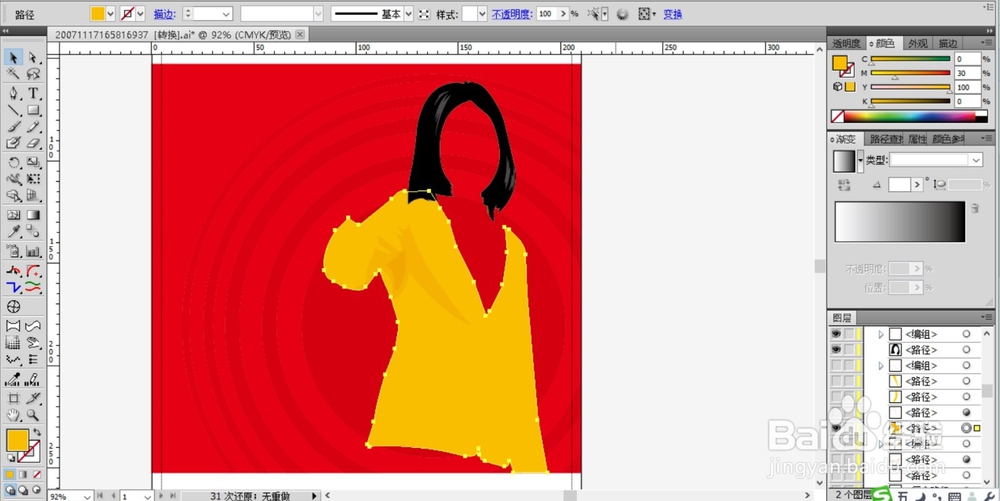Screen dimensions: 1000x501
Task: Click target circle of selected yellow <路径>
Action: point(966,428)
